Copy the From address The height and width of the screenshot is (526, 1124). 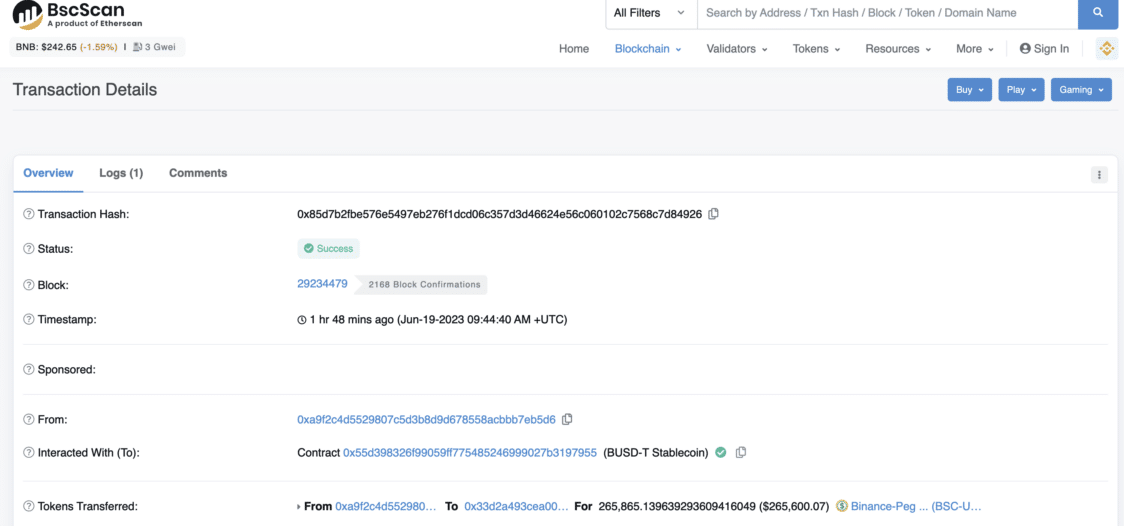coord(567,420)
